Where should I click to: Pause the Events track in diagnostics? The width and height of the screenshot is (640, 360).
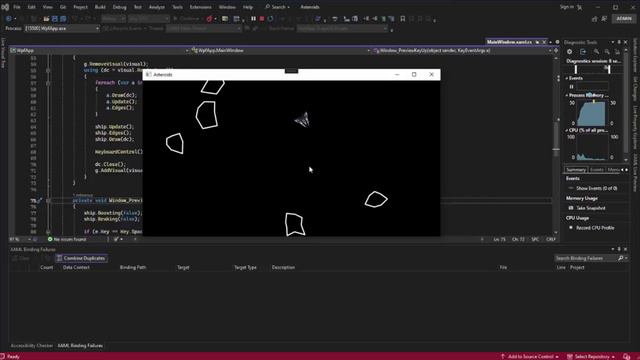coord(571,87)
